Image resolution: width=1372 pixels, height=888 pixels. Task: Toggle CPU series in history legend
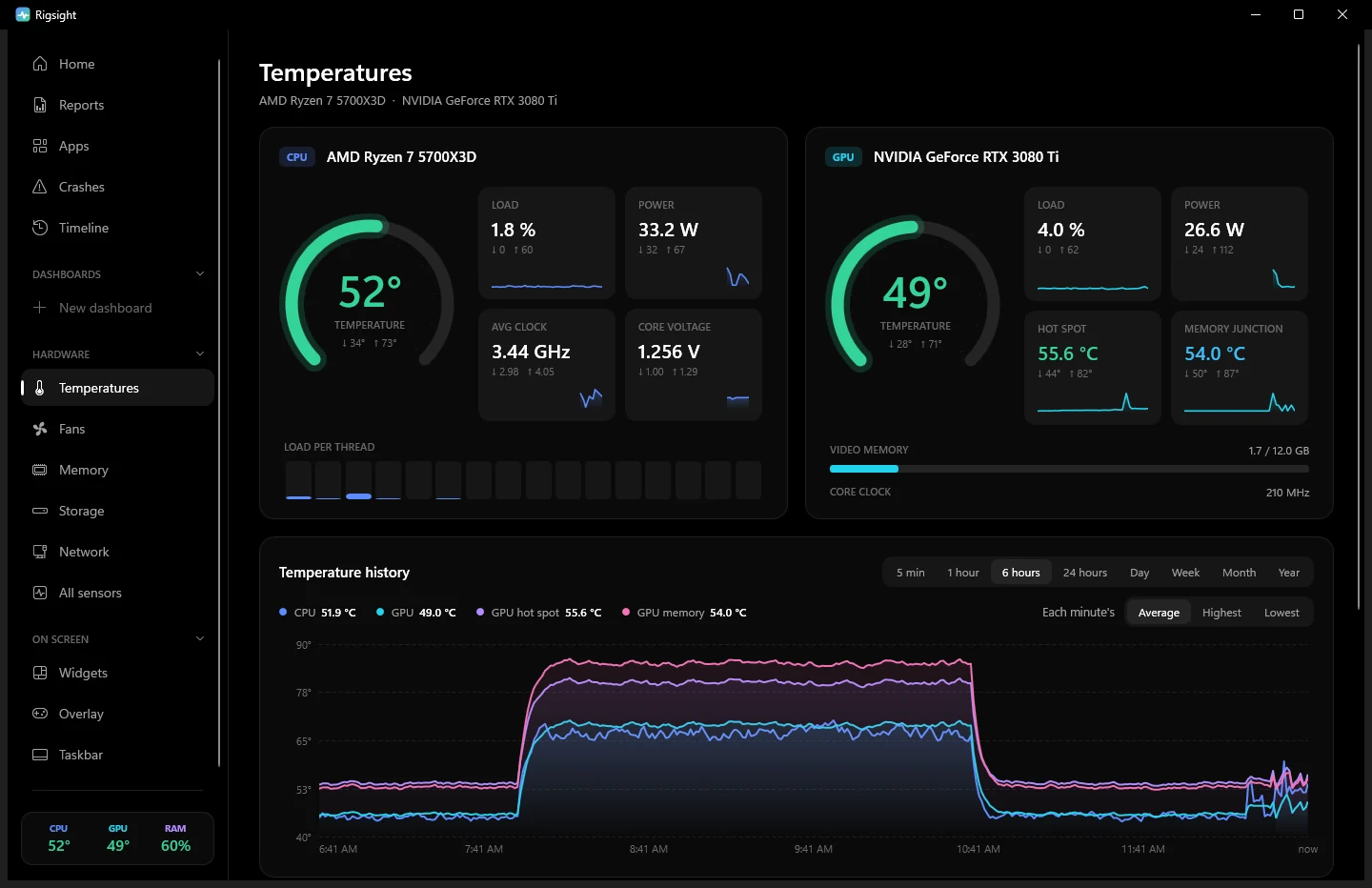317,613
